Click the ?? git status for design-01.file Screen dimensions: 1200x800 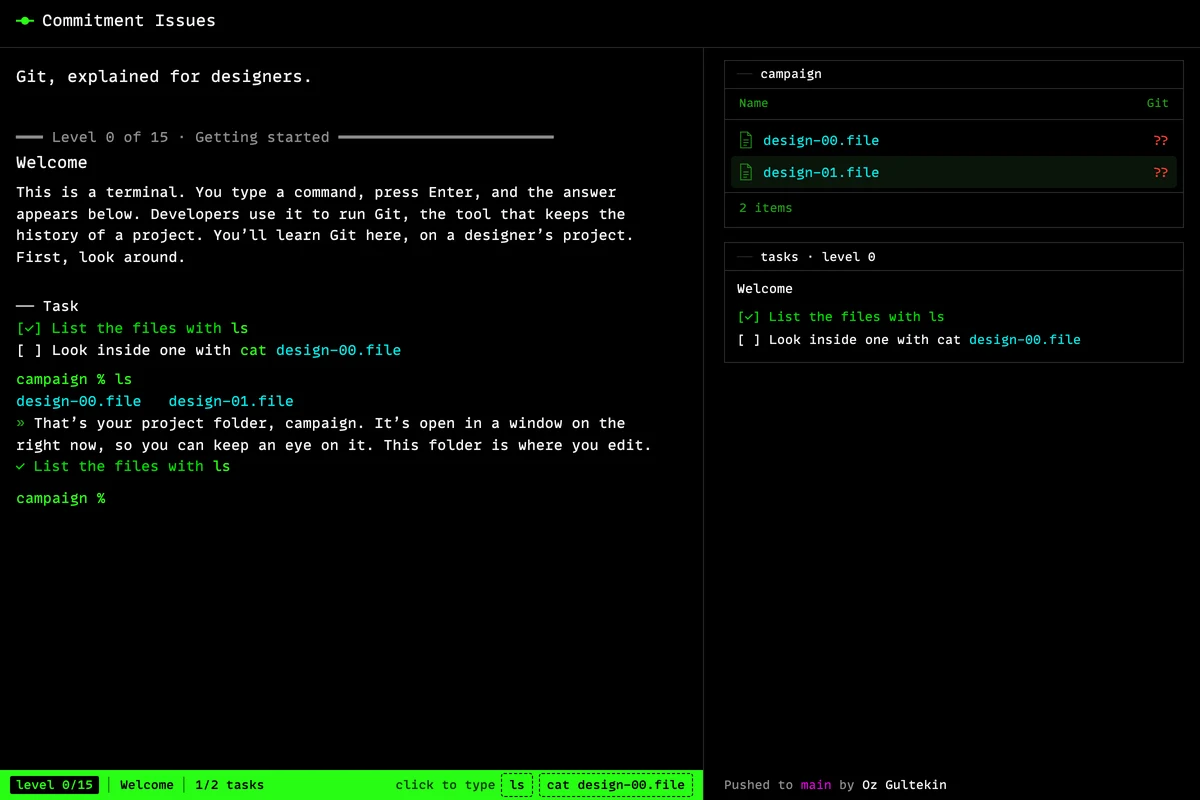coord(1160,172)
